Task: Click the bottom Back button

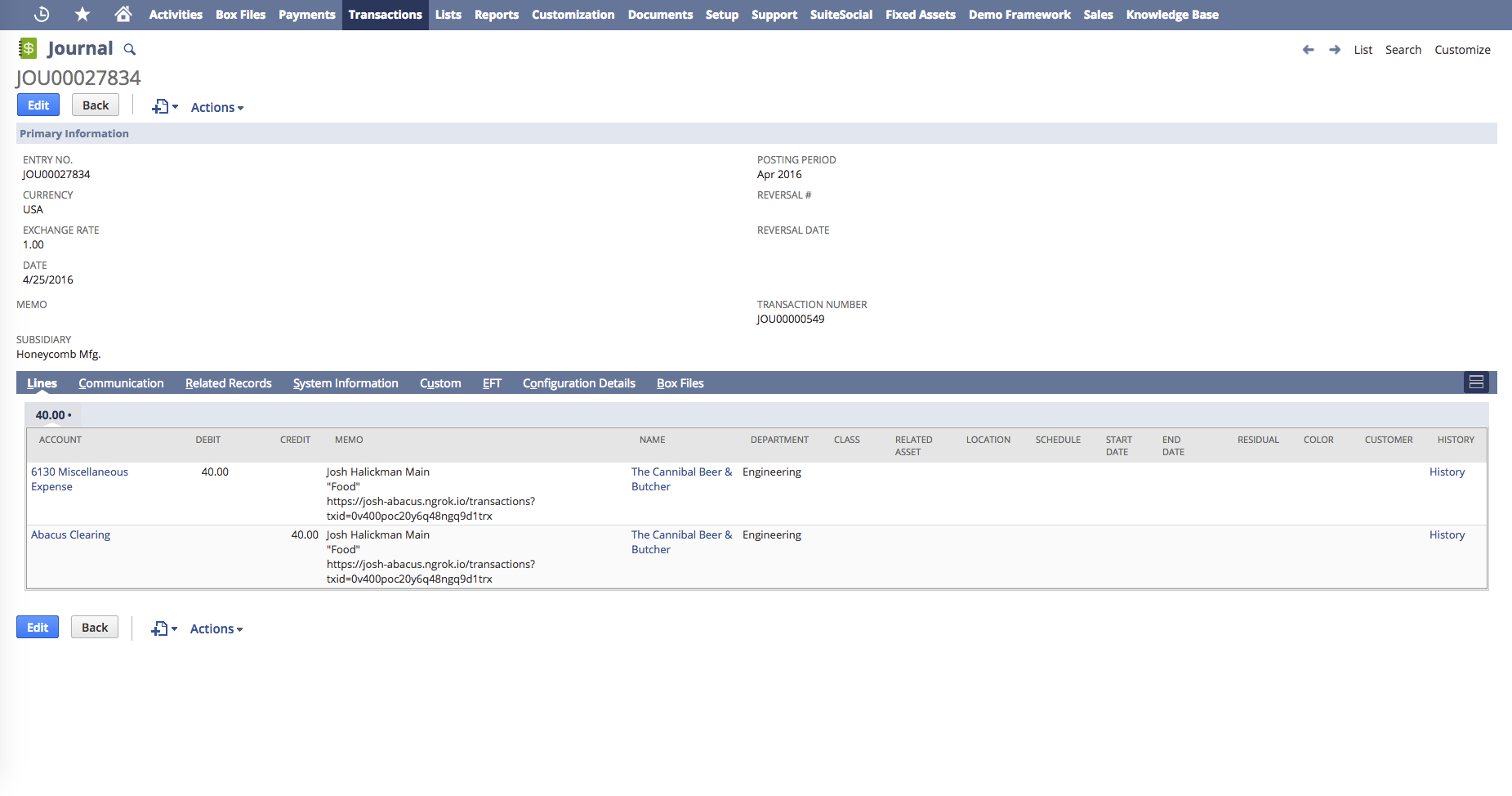Action: tap(95, 628)
